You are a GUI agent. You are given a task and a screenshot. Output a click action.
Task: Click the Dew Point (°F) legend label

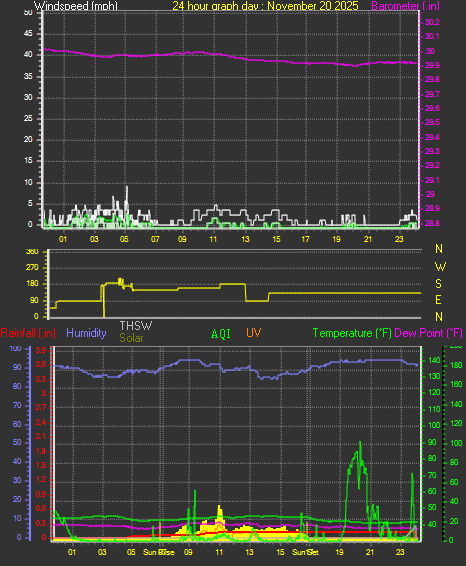[428, 333]
